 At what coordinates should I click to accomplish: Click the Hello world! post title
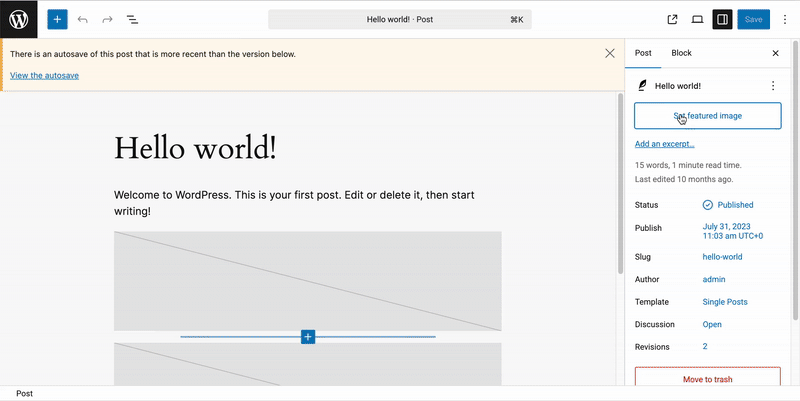tap(195, 148)
